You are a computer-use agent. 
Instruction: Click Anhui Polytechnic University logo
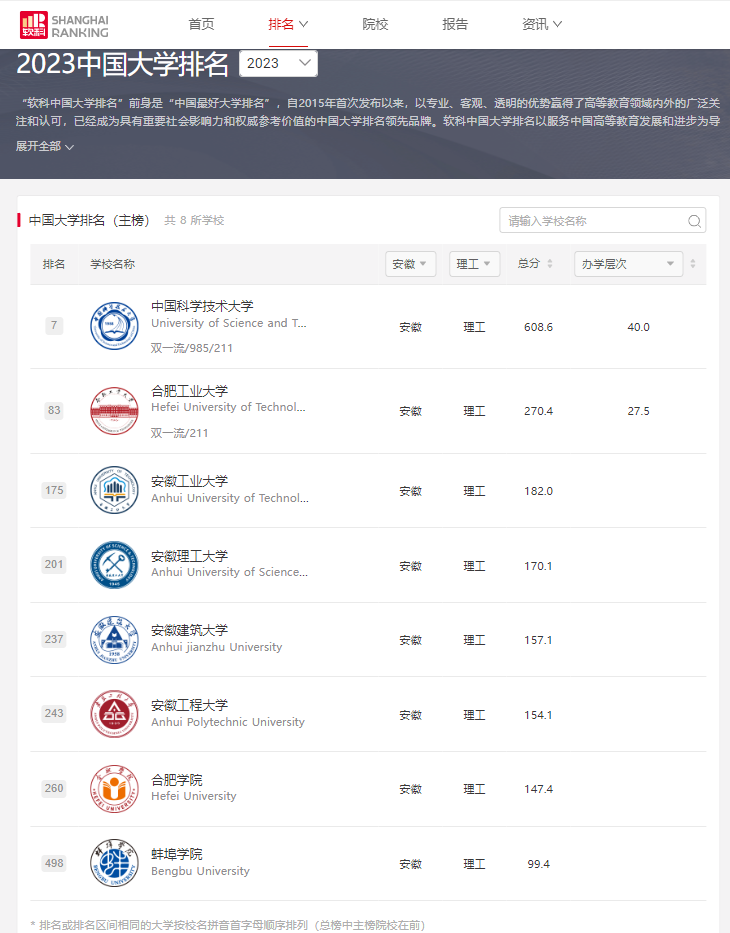pos(114,714)
